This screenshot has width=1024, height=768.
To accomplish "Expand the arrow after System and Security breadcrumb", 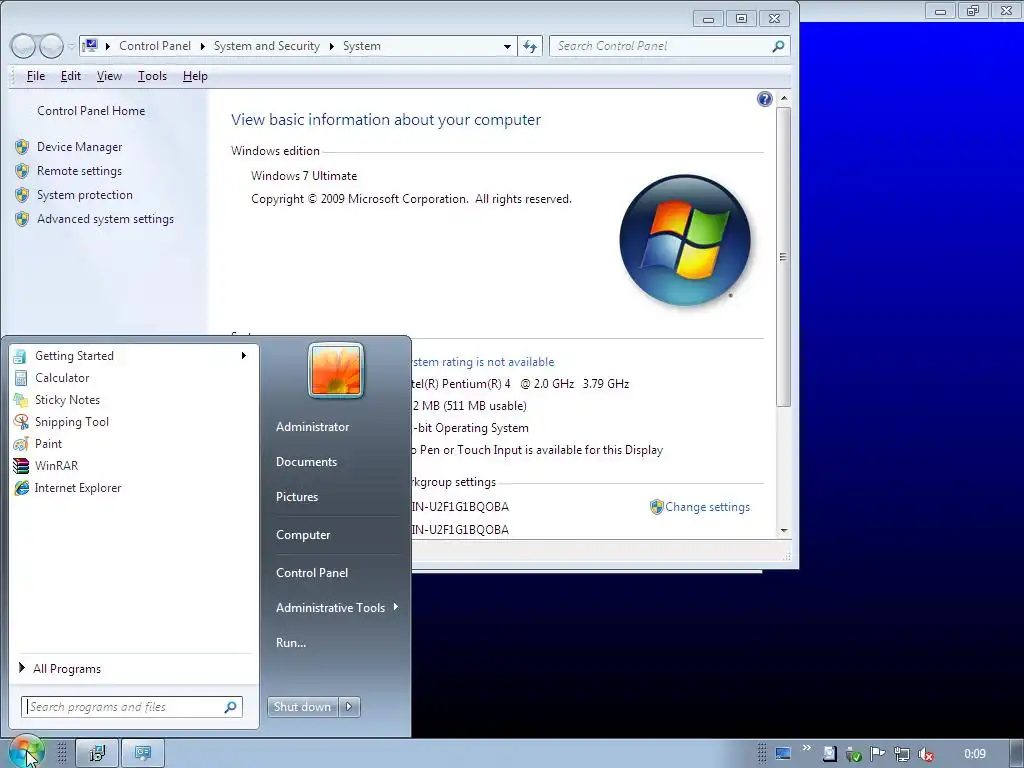I will pos(332,46).
